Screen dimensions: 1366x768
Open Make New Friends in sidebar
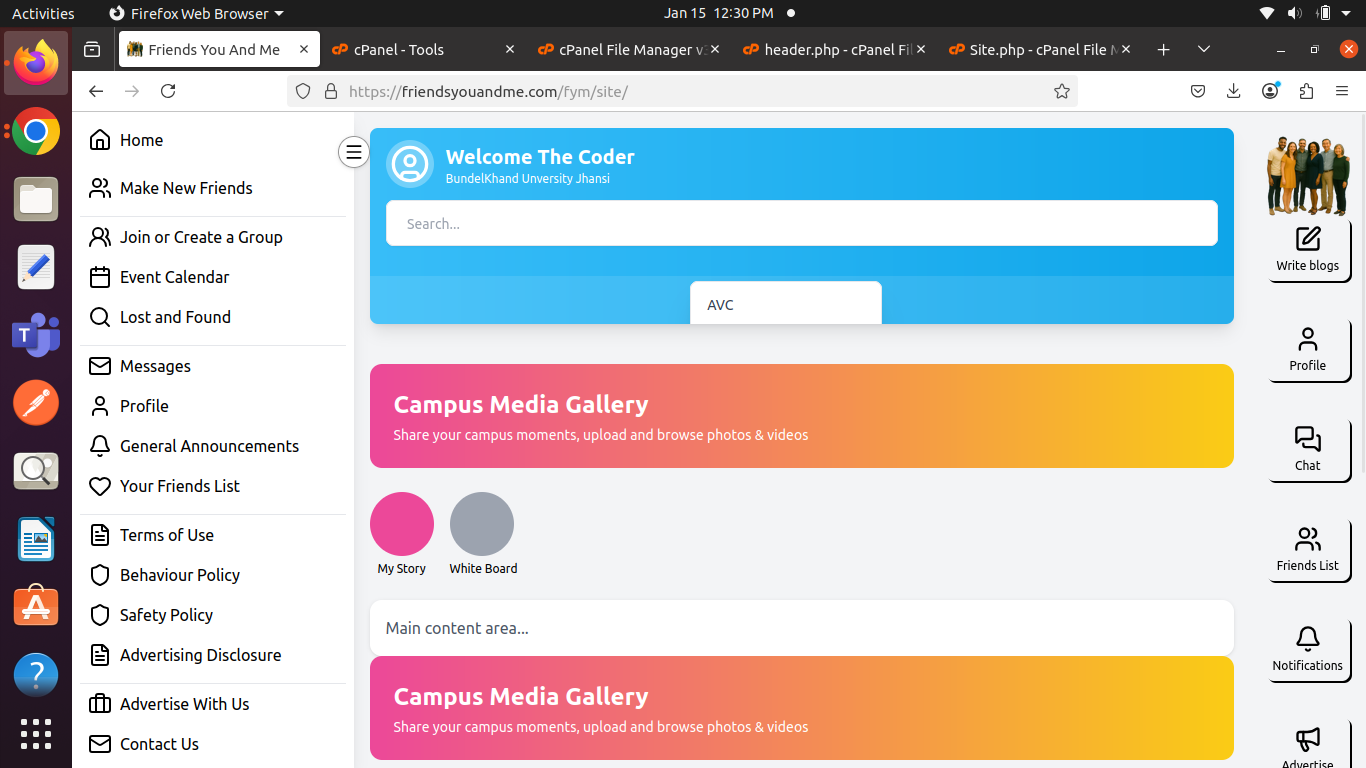click(x=186, y=188)
